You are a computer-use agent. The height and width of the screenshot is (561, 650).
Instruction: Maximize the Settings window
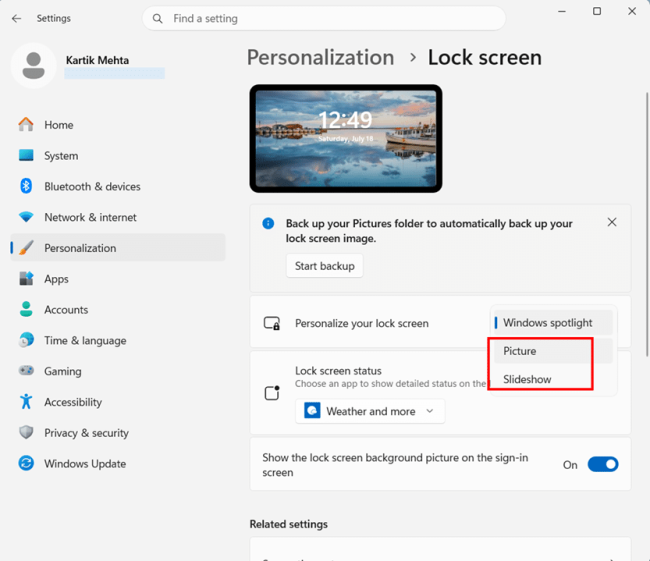[x=597, y=11]
